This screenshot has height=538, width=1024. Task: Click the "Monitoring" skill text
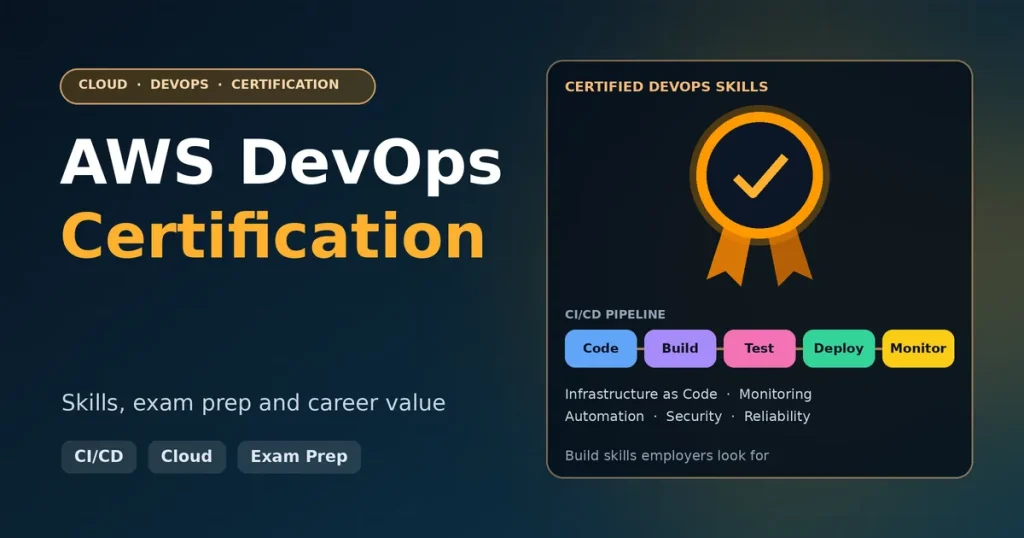click(x=775, y=394)
